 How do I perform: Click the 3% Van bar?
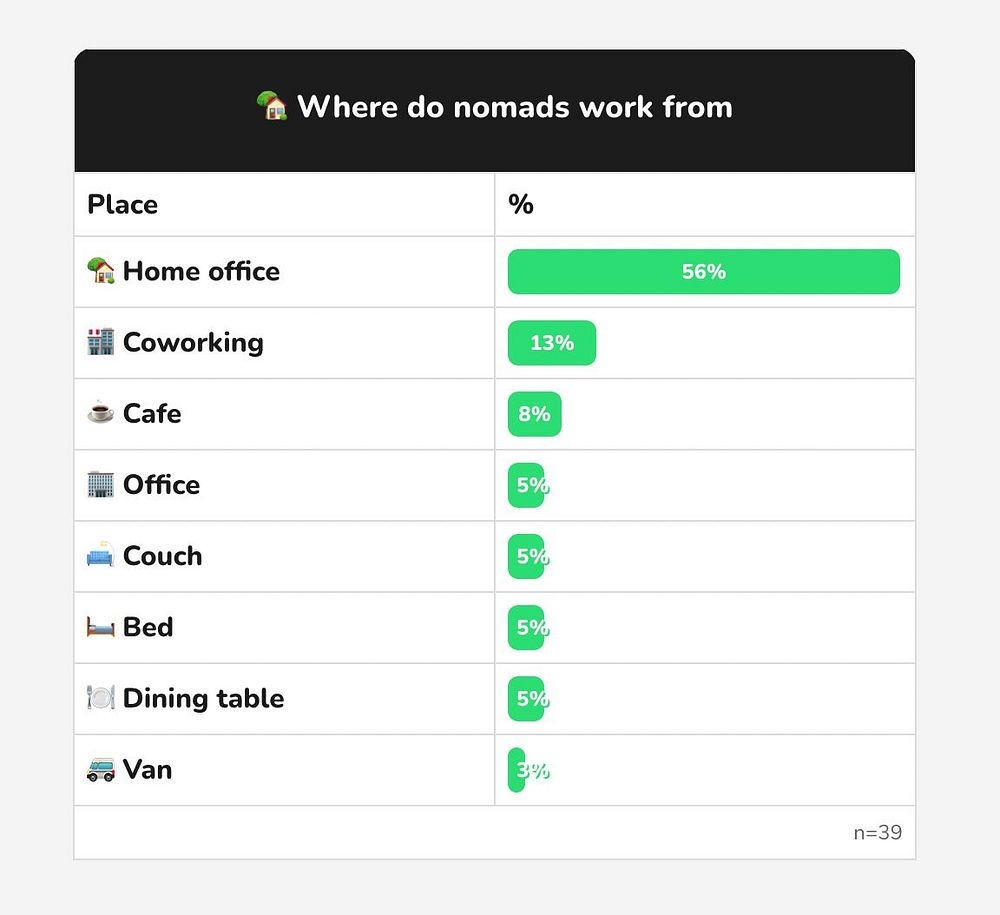pyautogui.click(x=517, y=770)
